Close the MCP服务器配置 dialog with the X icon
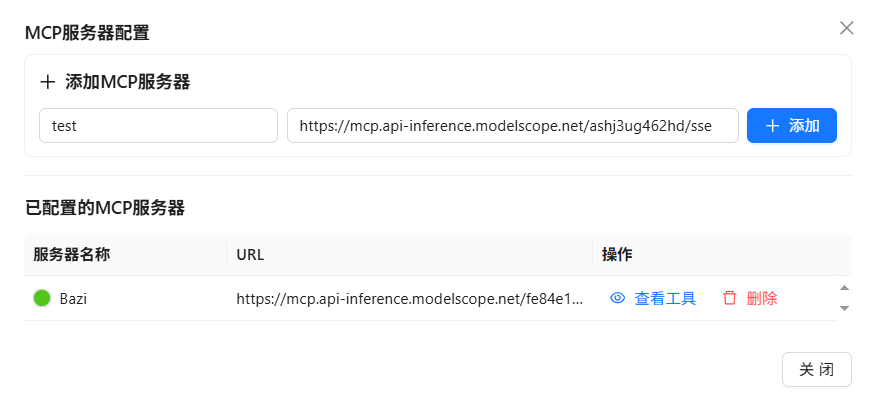876x405 pixels. [846, 28]
